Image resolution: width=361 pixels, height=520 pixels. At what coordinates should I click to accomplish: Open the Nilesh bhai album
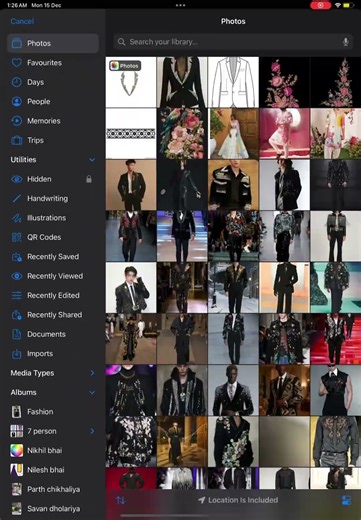[53, 470]
